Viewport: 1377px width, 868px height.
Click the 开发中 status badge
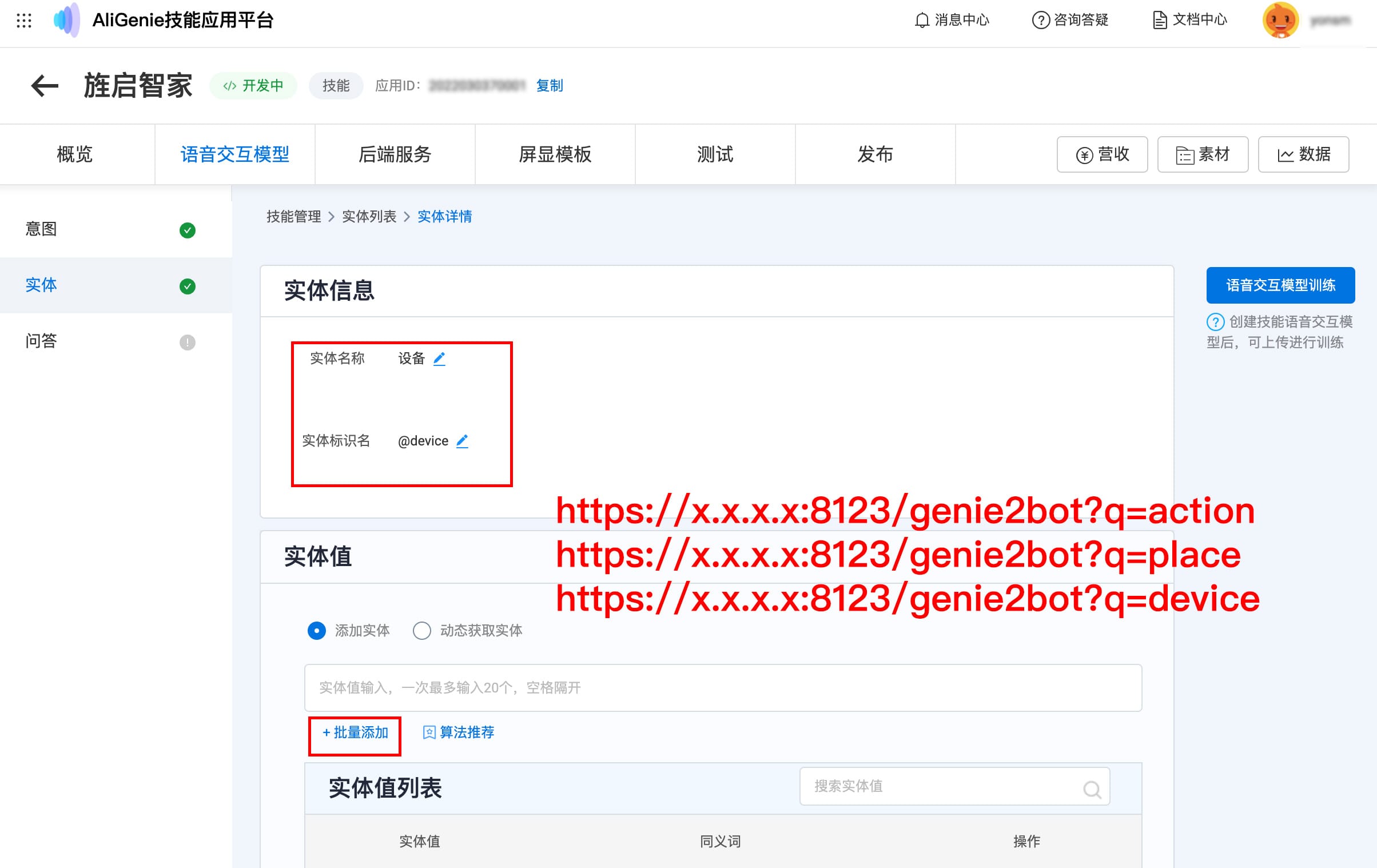[253, 86]
